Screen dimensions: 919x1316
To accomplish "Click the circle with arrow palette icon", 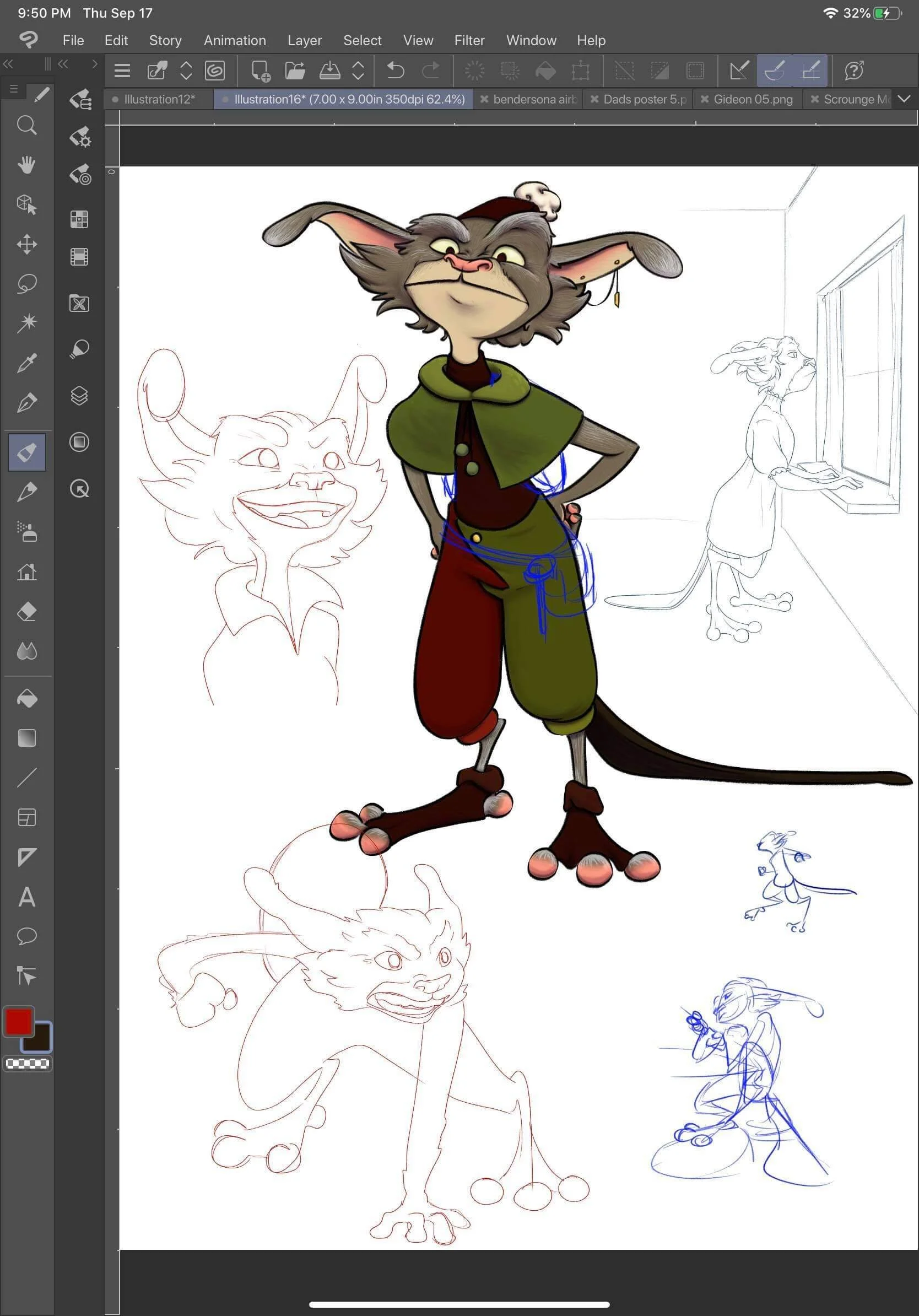I will [79, 489].
